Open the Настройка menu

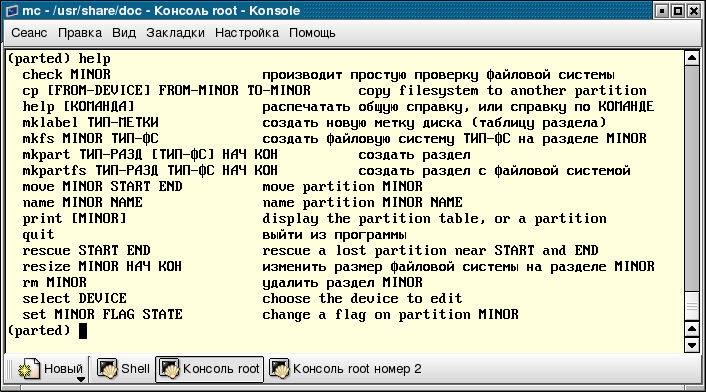pos(247,33)
